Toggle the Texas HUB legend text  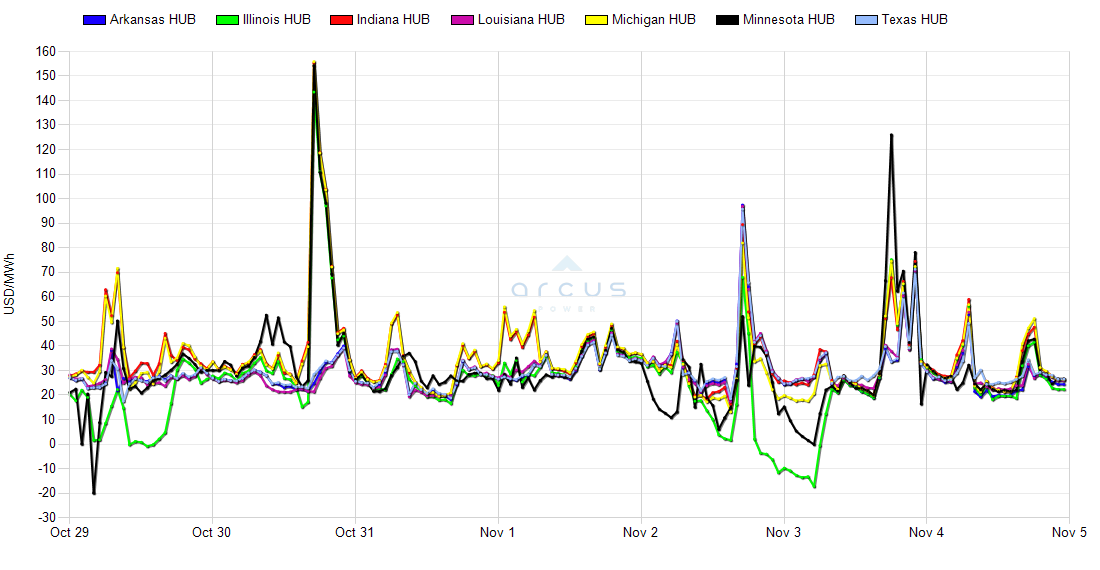pyautogui.click(x=913, y=20)
